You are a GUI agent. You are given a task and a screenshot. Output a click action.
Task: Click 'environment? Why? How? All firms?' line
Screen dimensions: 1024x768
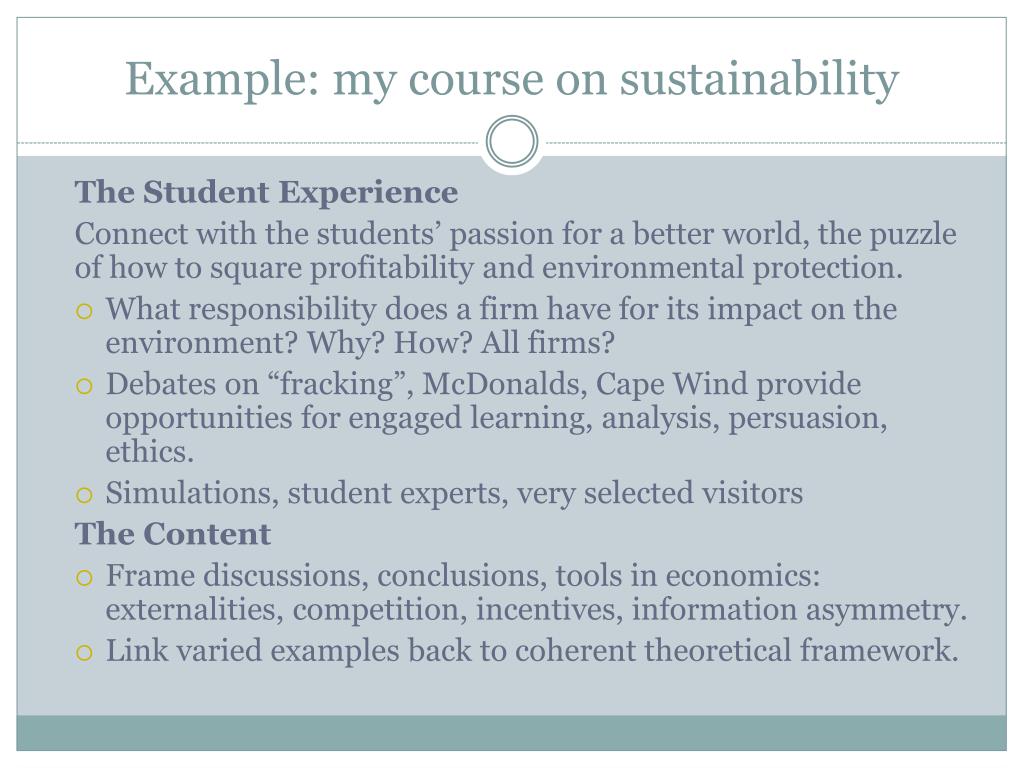pyautogui.click(x=360, y=343)
